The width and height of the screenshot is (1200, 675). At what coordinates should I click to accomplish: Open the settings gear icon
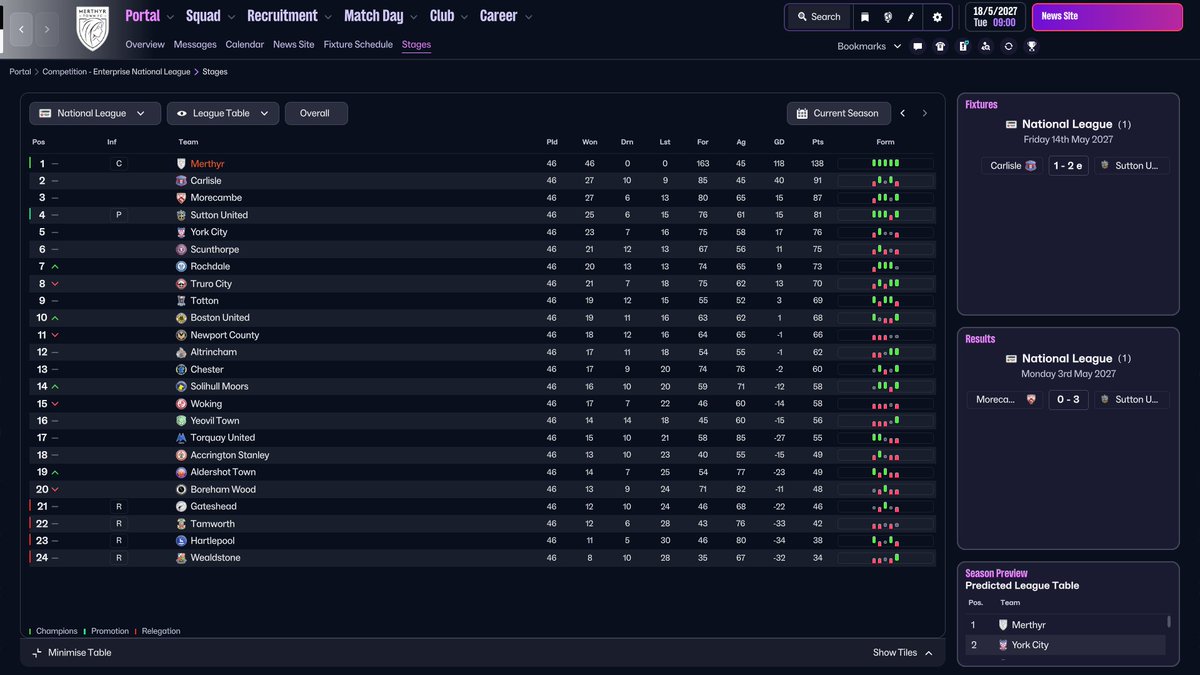click(937, 17)
